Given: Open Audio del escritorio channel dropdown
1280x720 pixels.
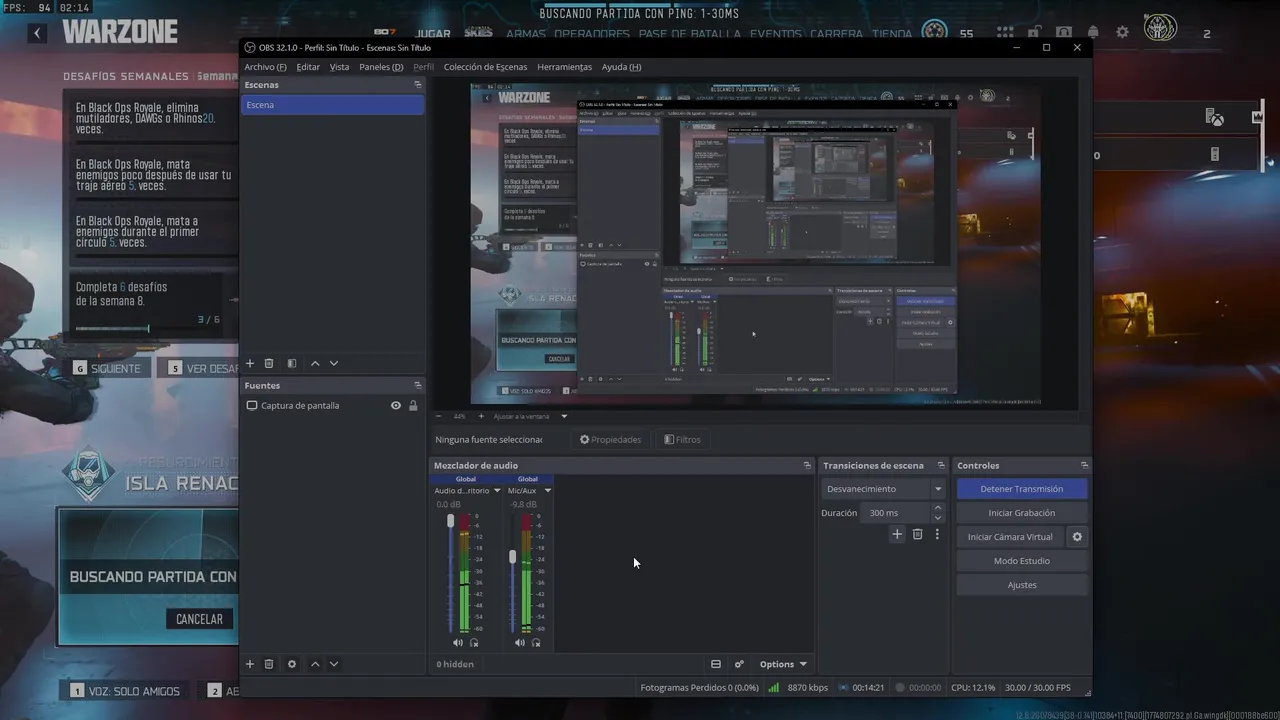Looking at the screenshot, I should (497, 491).
